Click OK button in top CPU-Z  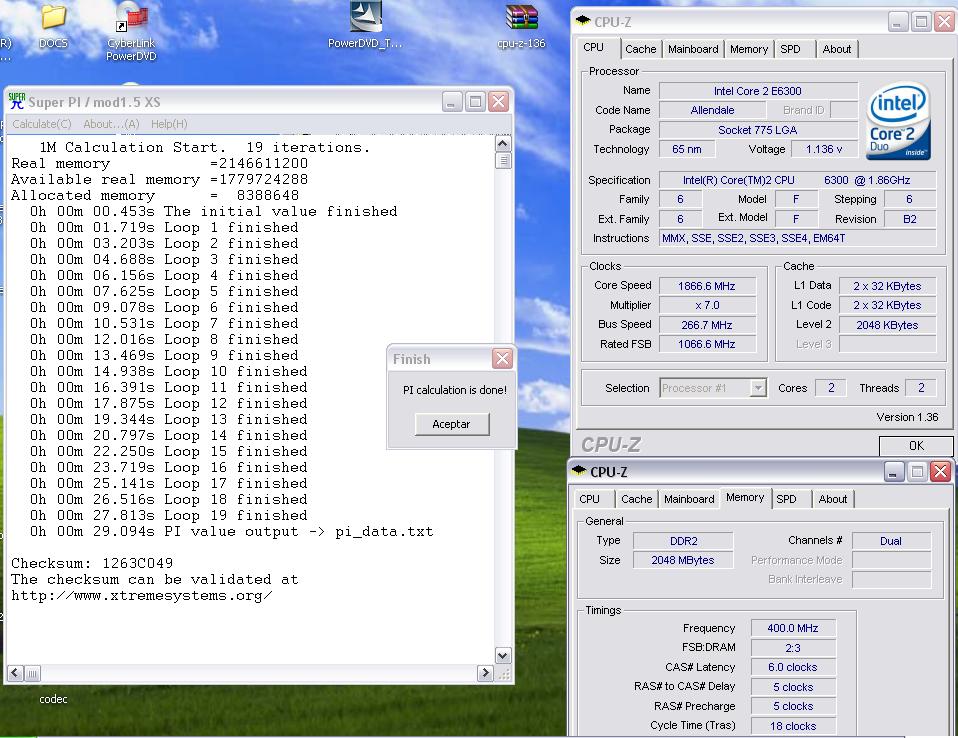point(916,445)
